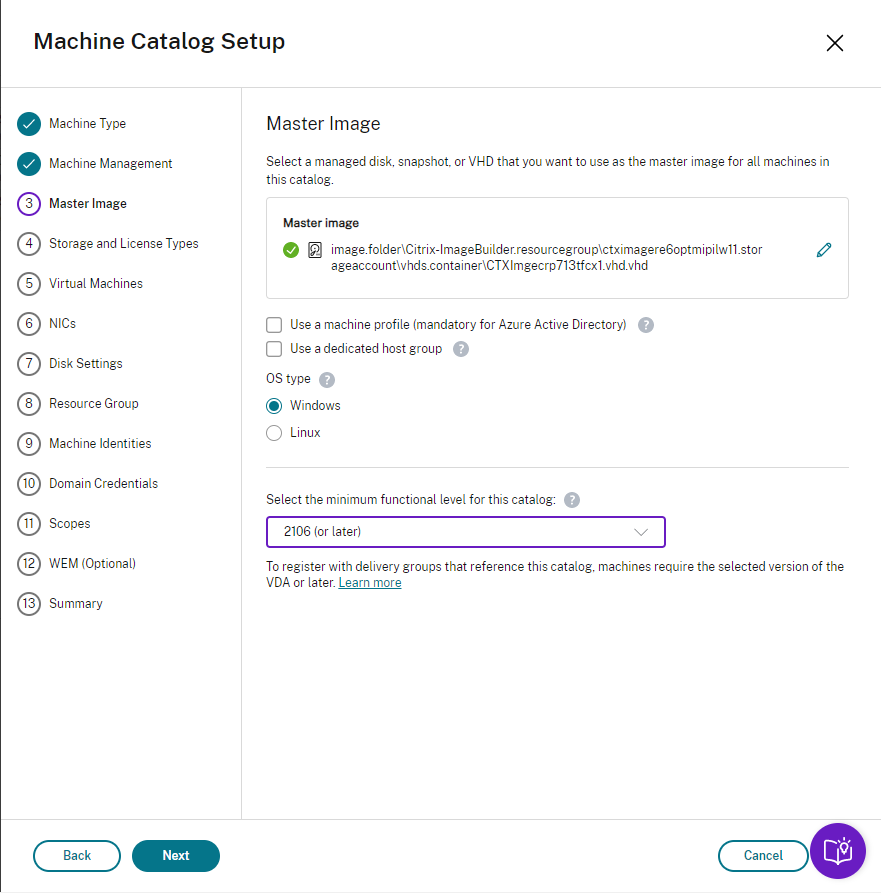The image size is (881, 893).
Task: Select the Windows OS type radio button
Action: coord(274,406)
